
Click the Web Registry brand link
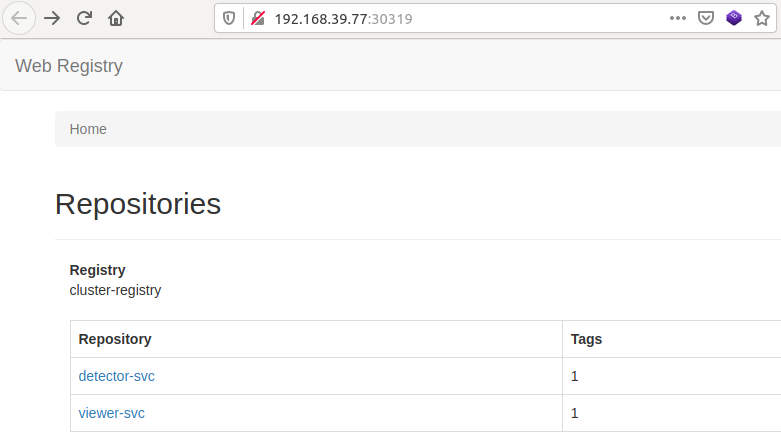click(69, 66)
